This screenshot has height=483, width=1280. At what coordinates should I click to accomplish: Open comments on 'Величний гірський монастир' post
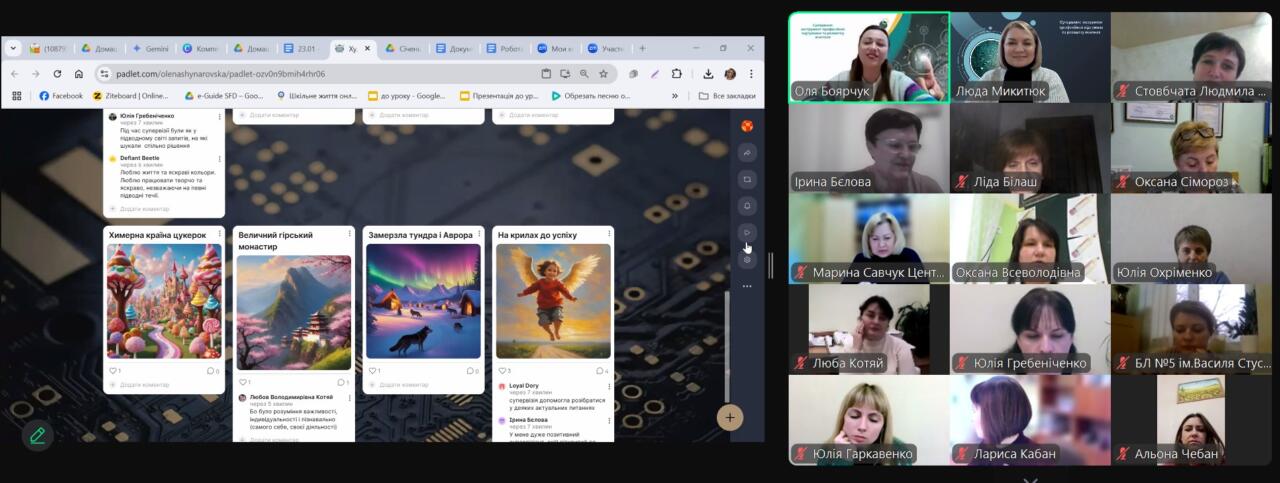(x=342, y=382)
